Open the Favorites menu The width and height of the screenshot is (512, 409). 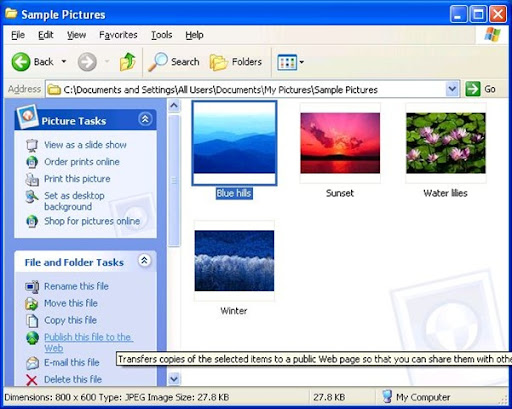[118, 35]
